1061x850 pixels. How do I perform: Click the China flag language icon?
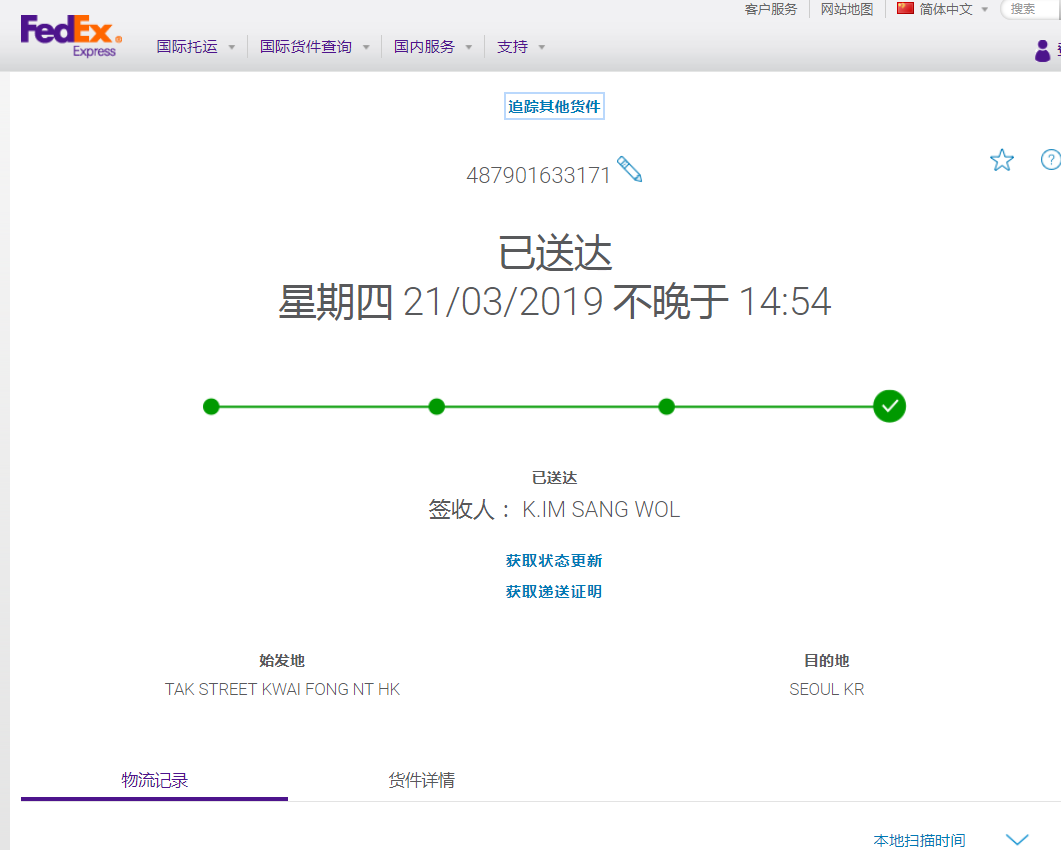pyautogui.click(x=905, y=8)
